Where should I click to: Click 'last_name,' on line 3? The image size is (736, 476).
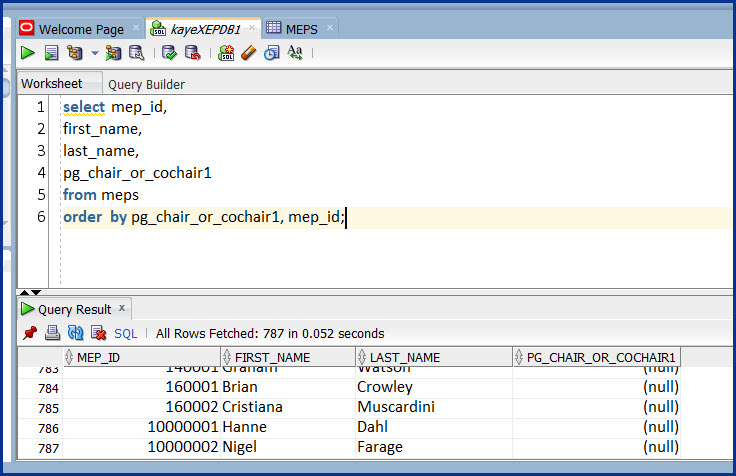tap(101, 151)
